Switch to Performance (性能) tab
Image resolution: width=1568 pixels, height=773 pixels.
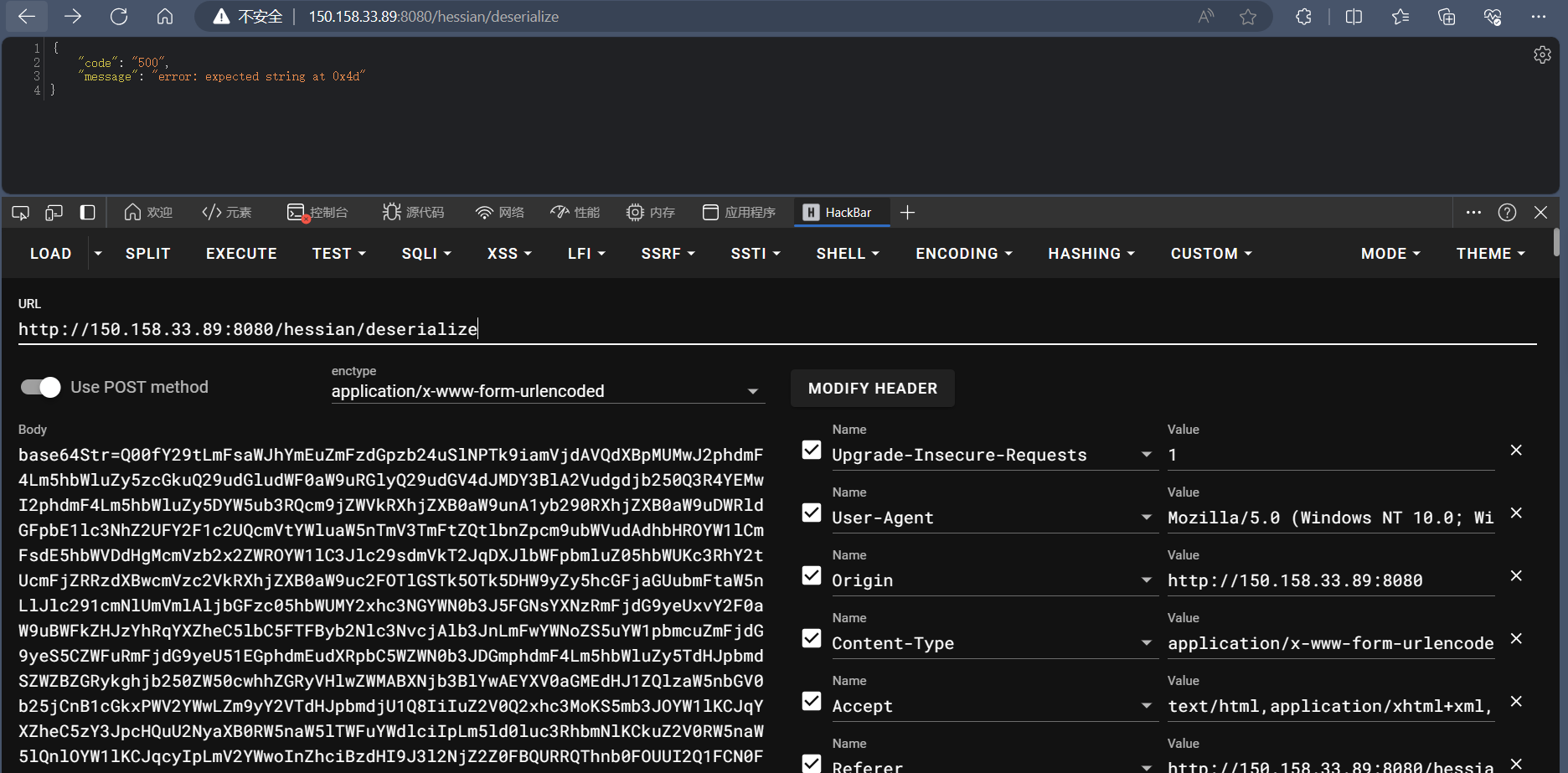click(575, 213)
